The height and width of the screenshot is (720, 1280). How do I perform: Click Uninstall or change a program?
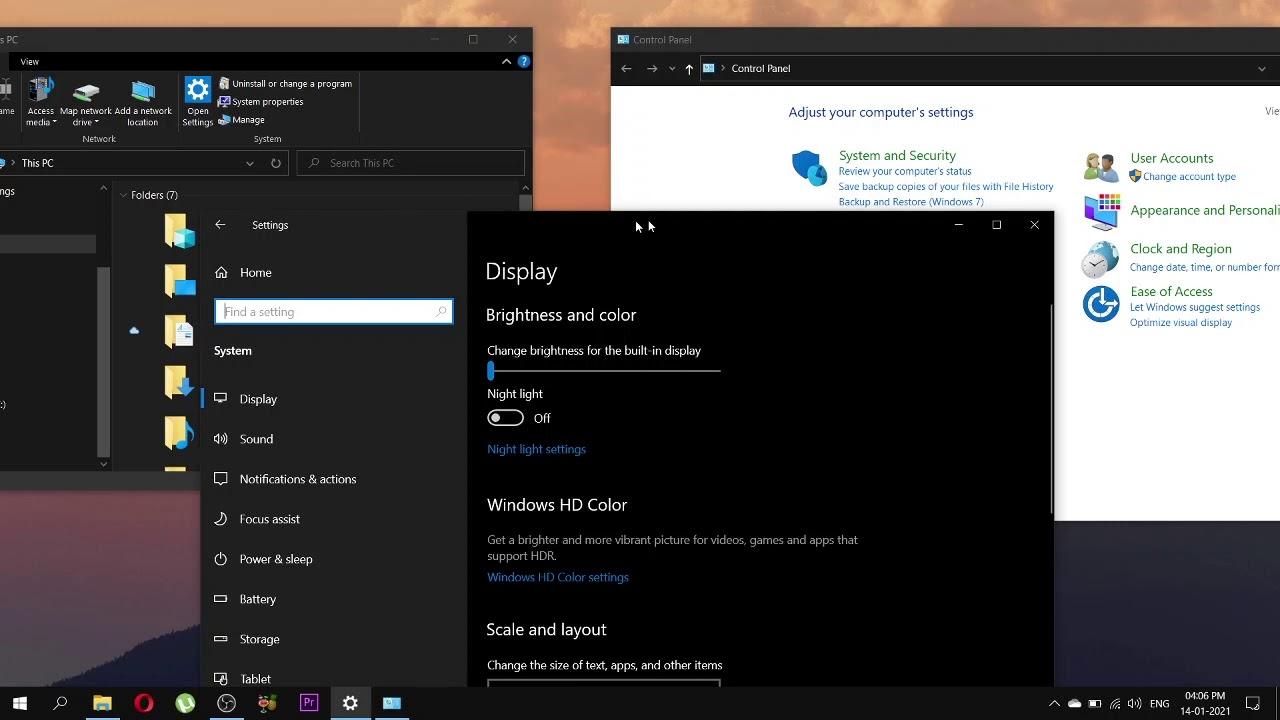[x=285, y=84]
